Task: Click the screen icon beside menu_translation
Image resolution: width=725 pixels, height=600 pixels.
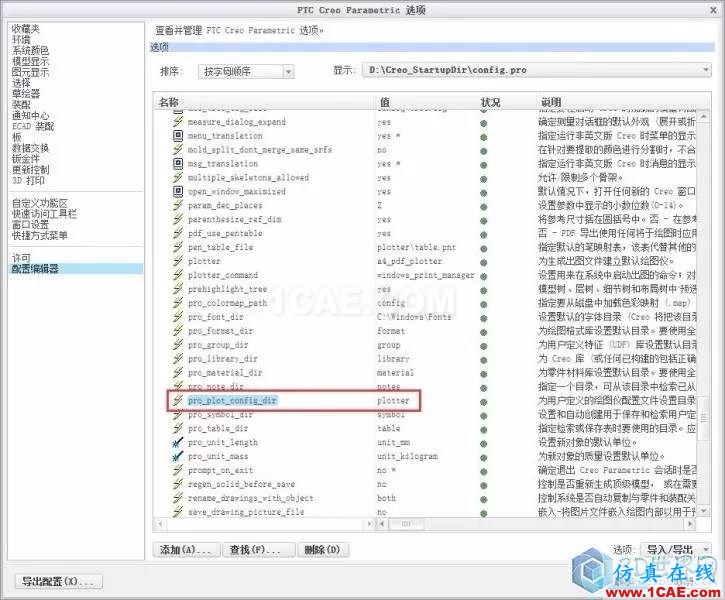Action: point(178,135)
